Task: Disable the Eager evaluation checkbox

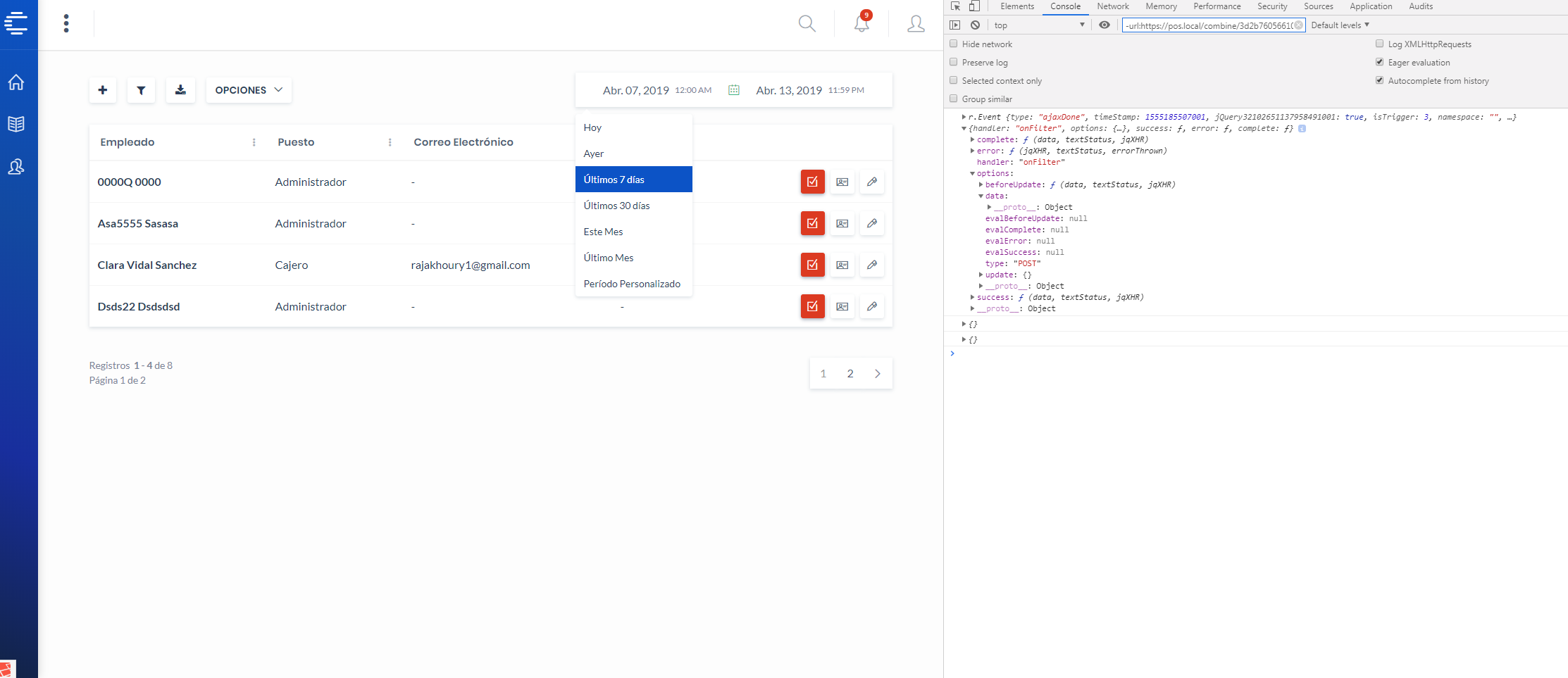Action: (1380, 62)
